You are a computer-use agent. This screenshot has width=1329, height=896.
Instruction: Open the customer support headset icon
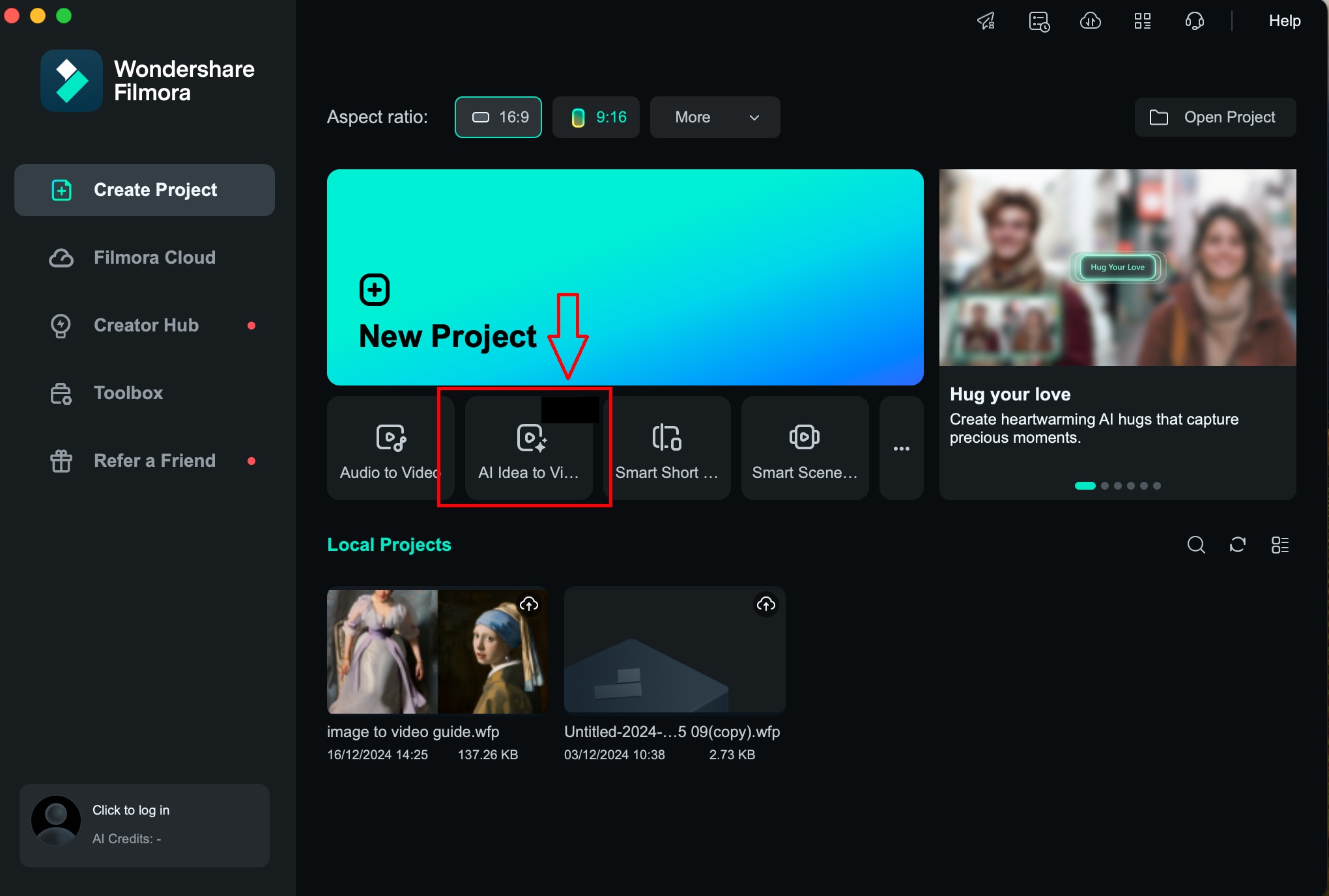pyautogui.click(x=1194, y=21)
